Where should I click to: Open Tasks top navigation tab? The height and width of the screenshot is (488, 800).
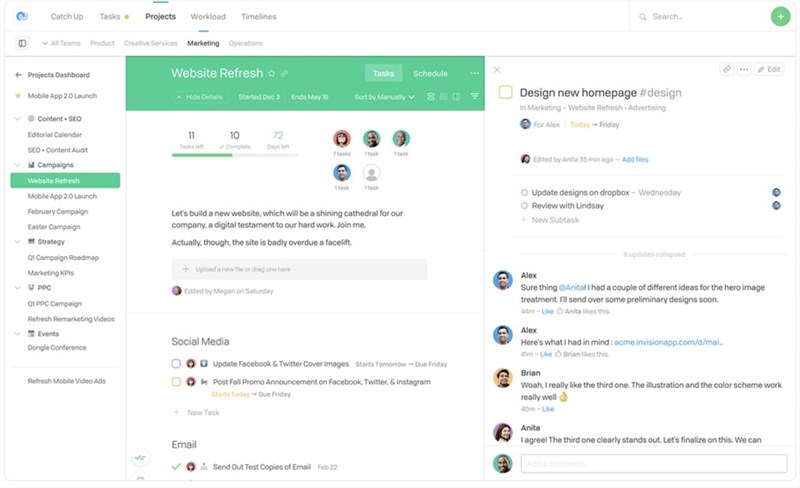pos(110,17)
